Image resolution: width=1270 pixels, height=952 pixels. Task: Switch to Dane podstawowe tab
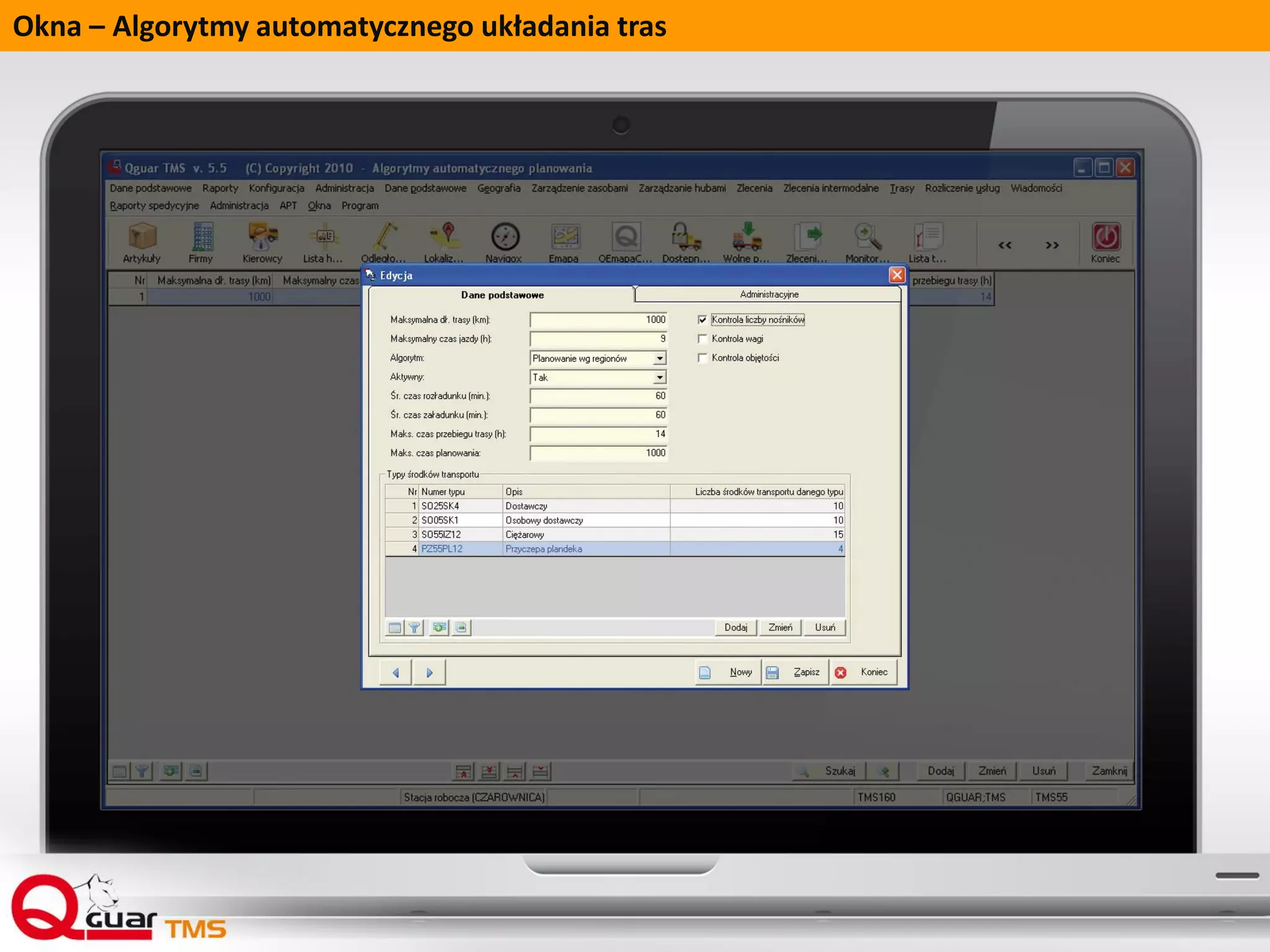click(502, 295)
